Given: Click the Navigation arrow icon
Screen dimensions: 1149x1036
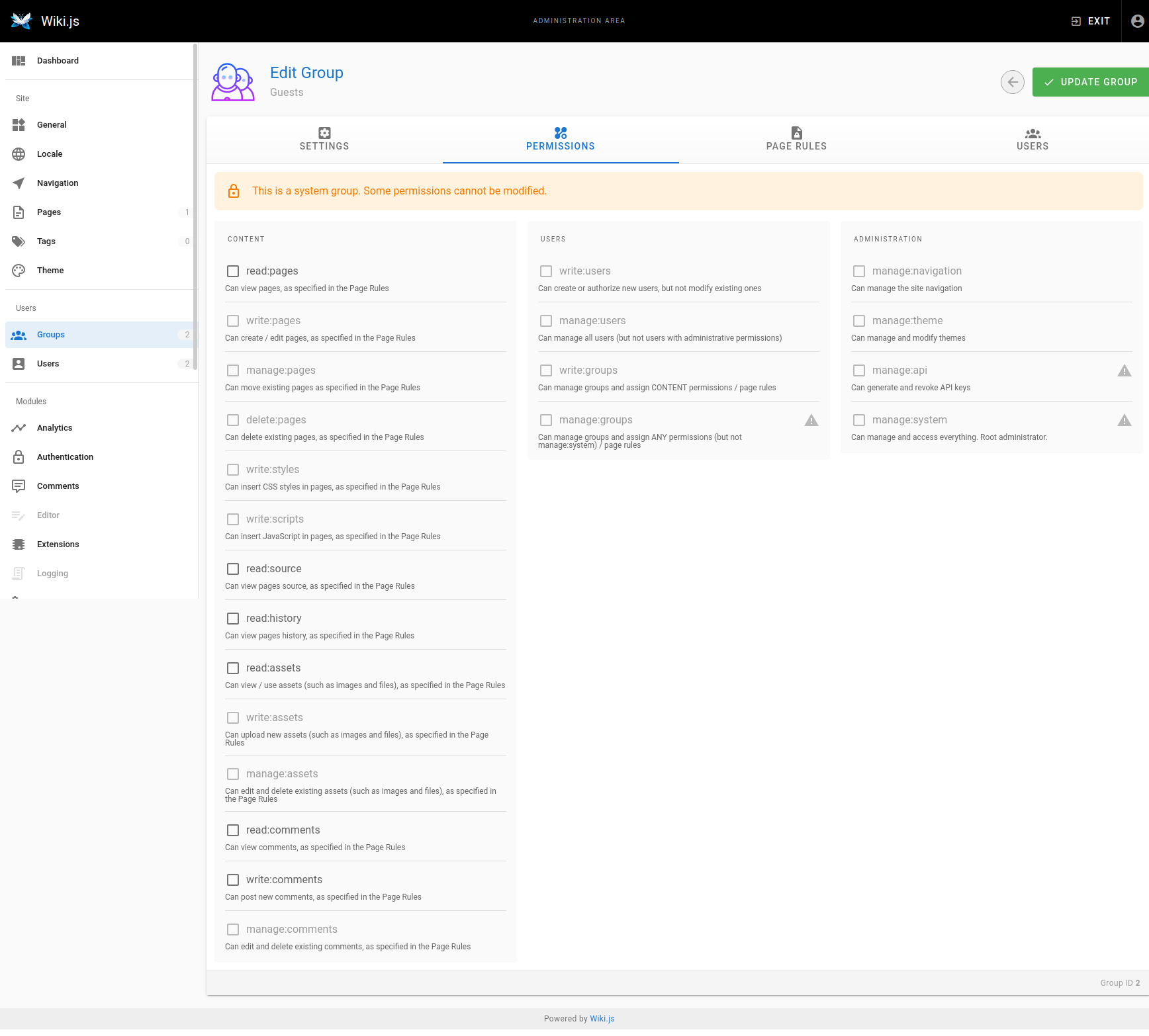Looking at the screenshot, I should [x=19, y=183].
